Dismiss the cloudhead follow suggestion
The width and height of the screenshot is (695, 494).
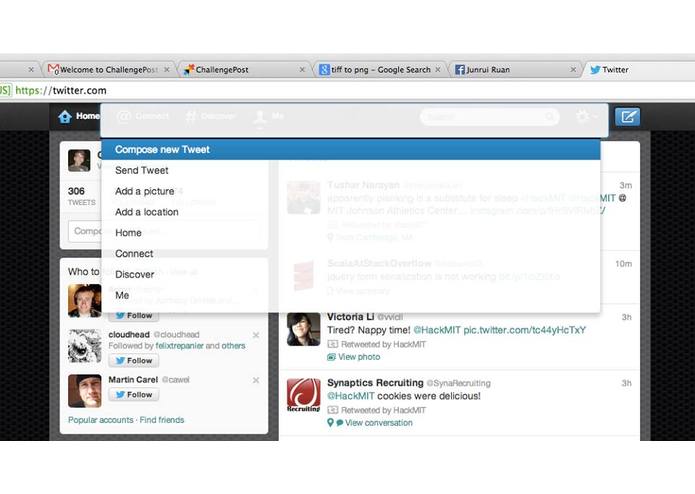(x=256, y=335)
